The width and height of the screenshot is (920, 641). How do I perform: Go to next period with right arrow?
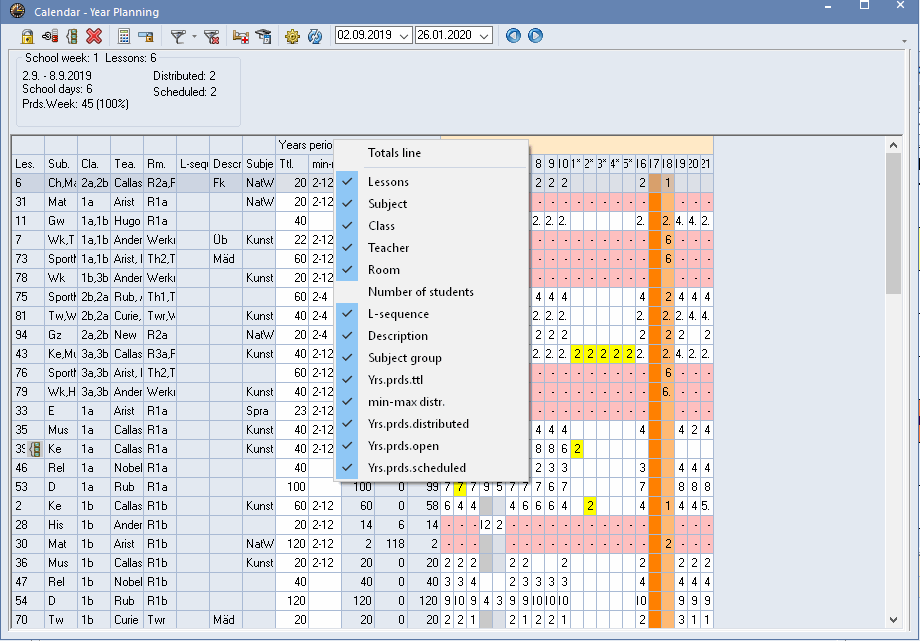pyautogui.click(x=535, y=36)
